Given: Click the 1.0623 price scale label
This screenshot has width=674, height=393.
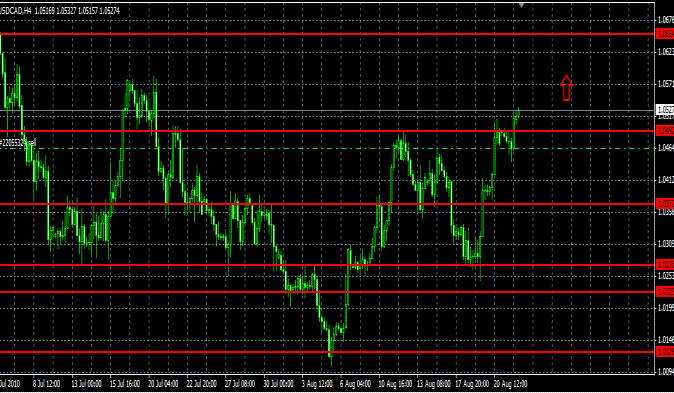Looking at the screenshot, I should point(666,52).
